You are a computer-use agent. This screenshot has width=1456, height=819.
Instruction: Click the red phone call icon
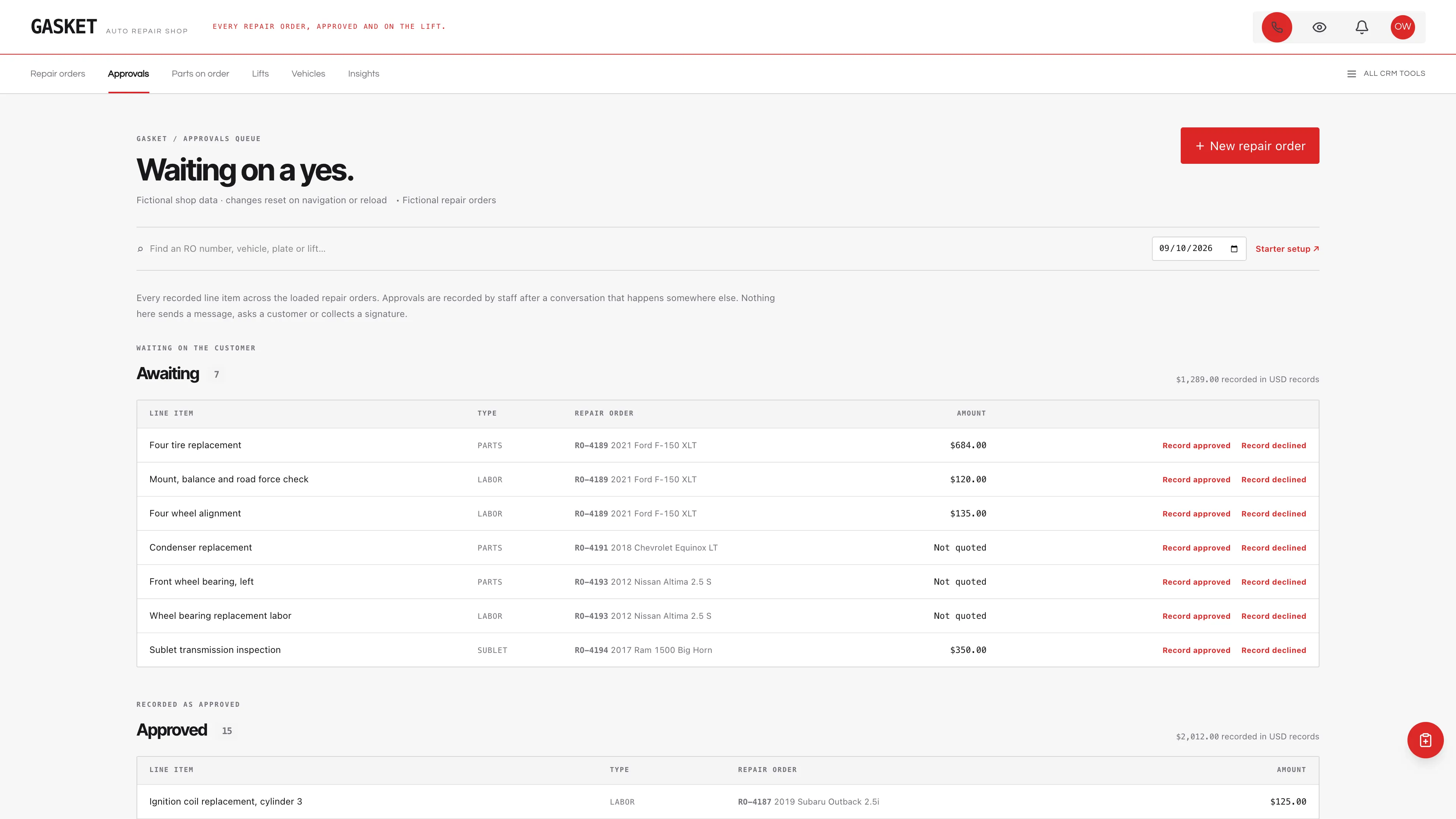pos(1277,27)
